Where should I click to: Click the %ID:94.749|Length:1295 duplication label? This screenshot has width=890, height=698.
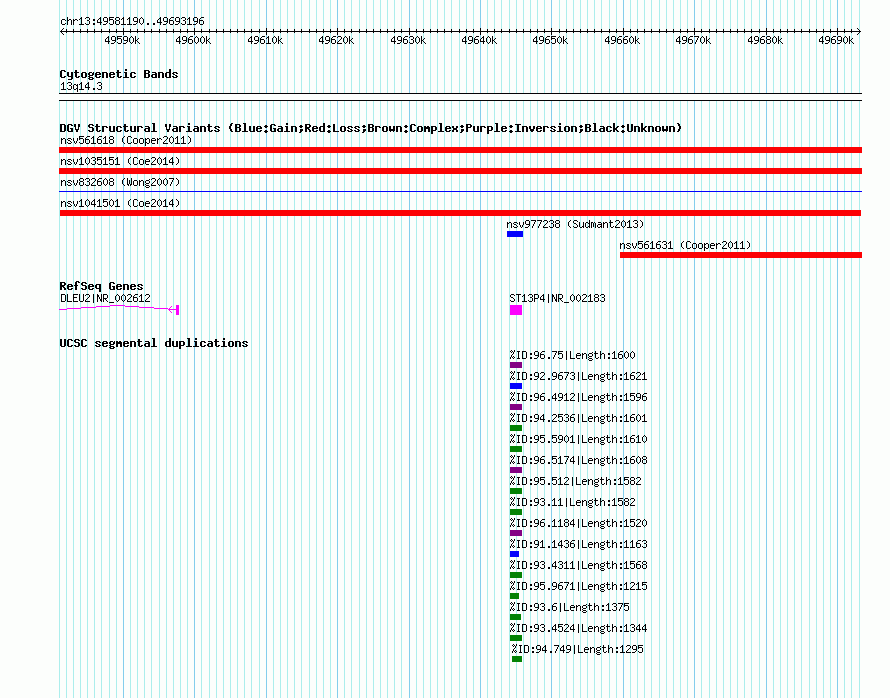[577, 649]
